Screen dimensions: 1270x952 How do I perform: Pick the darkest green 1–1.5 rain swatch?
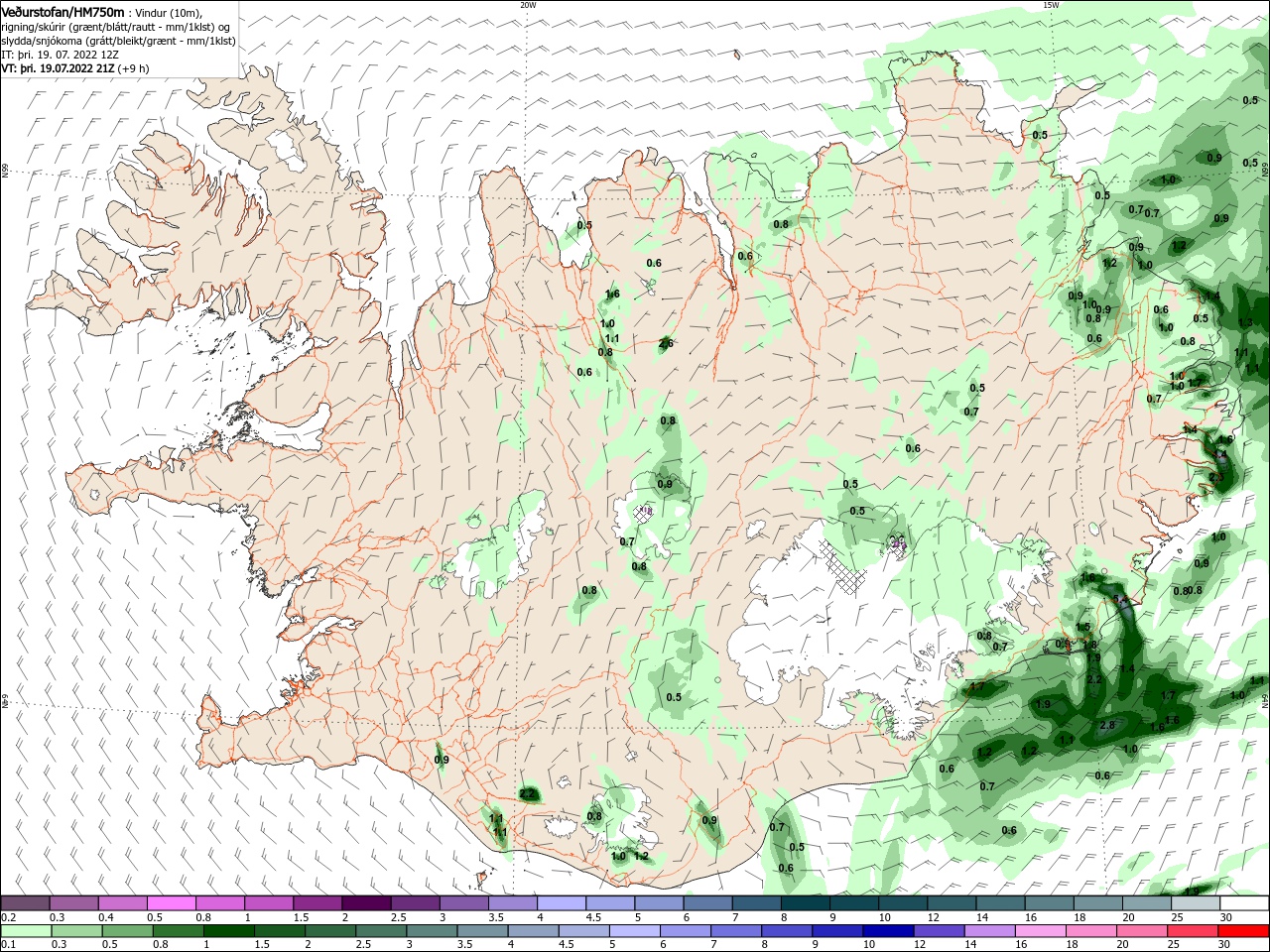point(227,931)
